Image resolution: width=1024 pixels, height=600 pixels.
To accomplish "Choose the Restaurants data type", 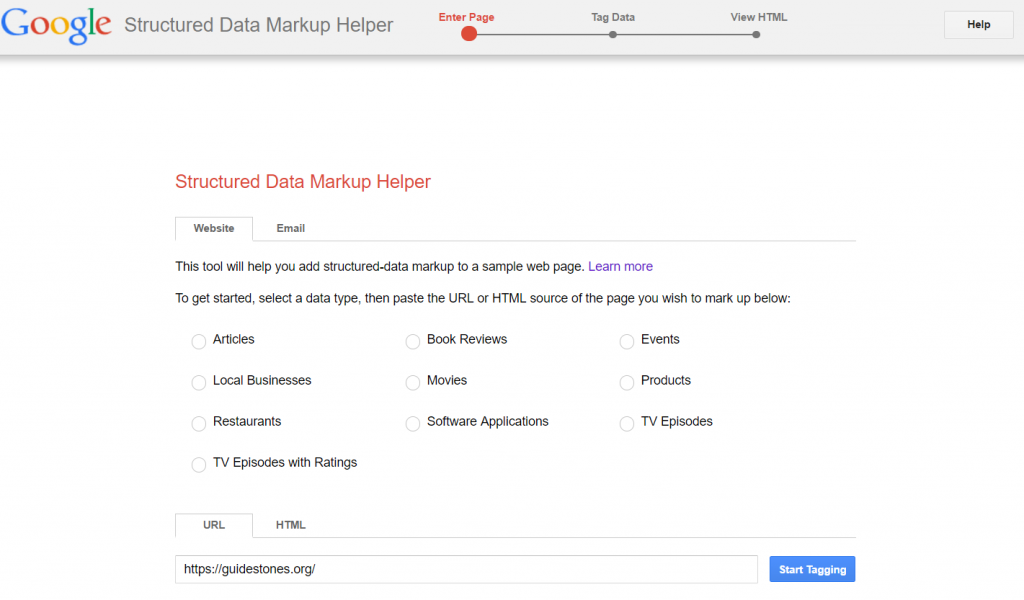I will [199, 424].
